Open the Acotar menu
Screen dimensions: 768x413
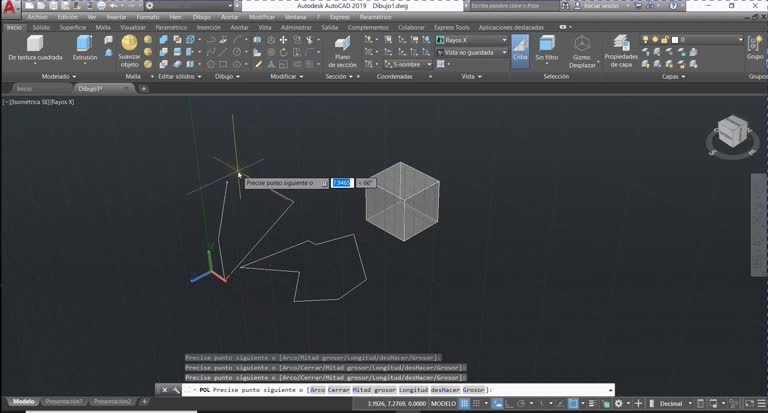[229, 17]
